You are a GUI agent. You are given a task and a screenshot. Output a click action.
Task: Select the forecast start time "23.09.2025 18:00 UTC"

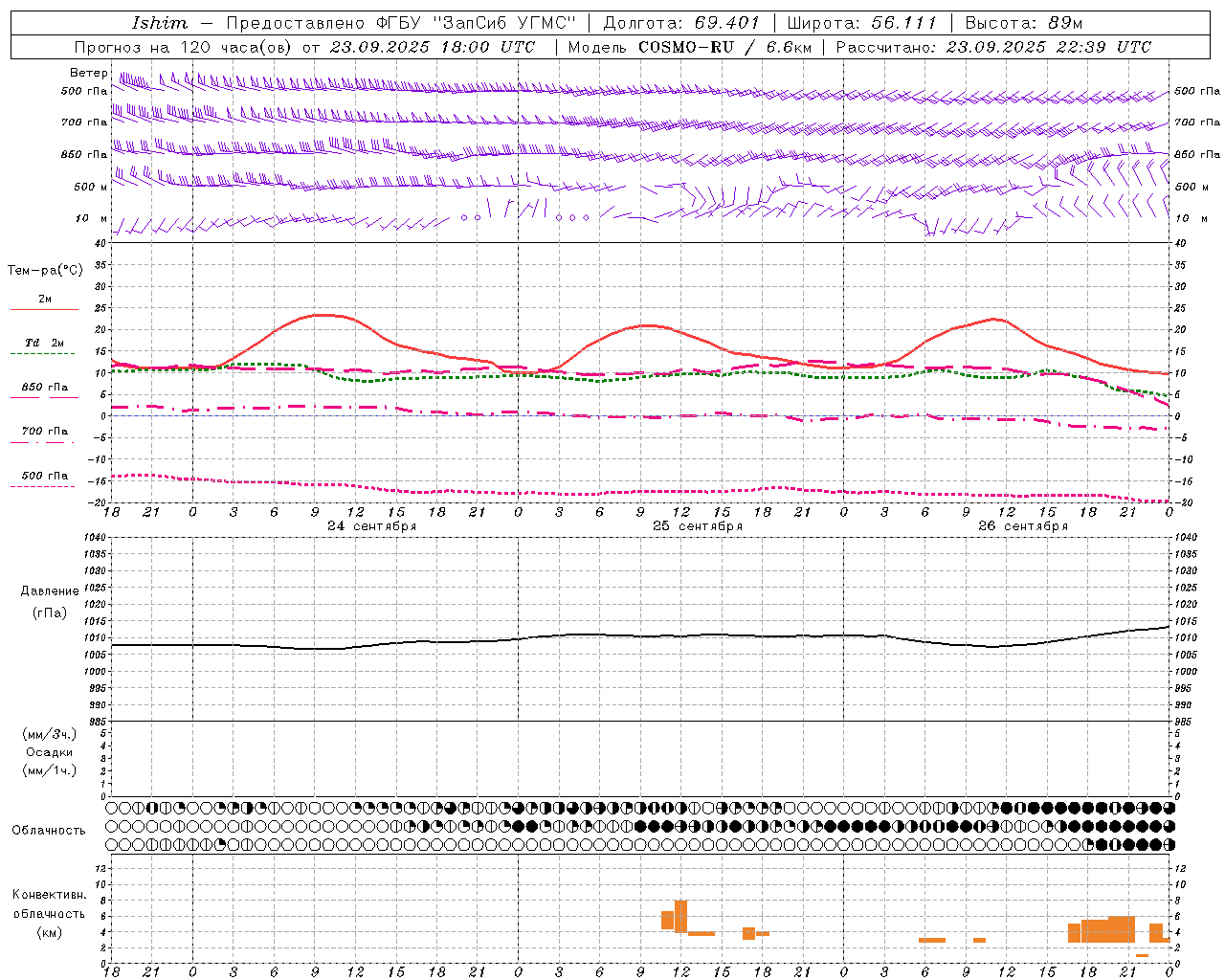[x=433, y=47]
